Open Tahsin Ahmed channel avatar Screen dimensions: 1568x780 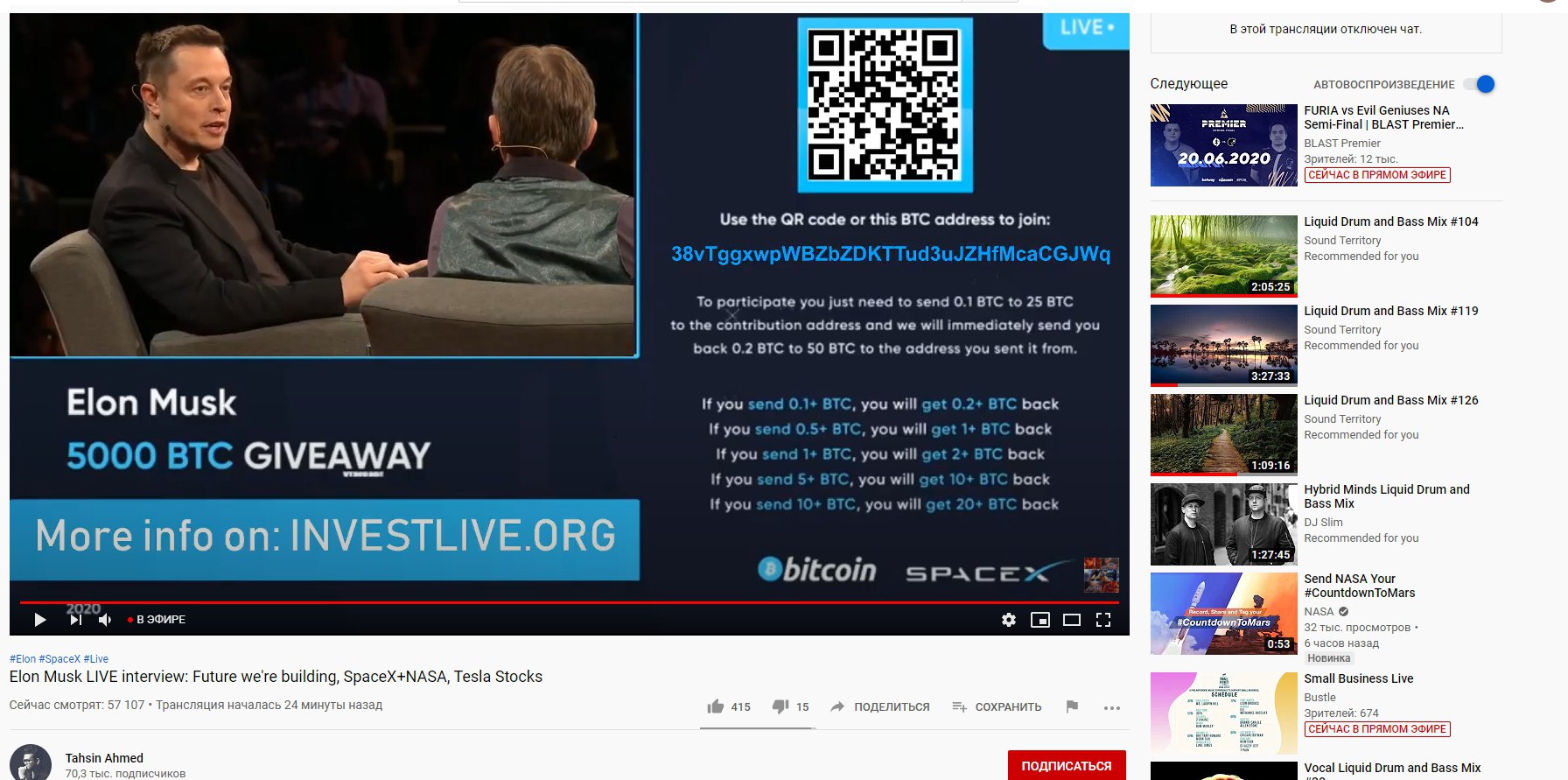[x=31, y=763]
